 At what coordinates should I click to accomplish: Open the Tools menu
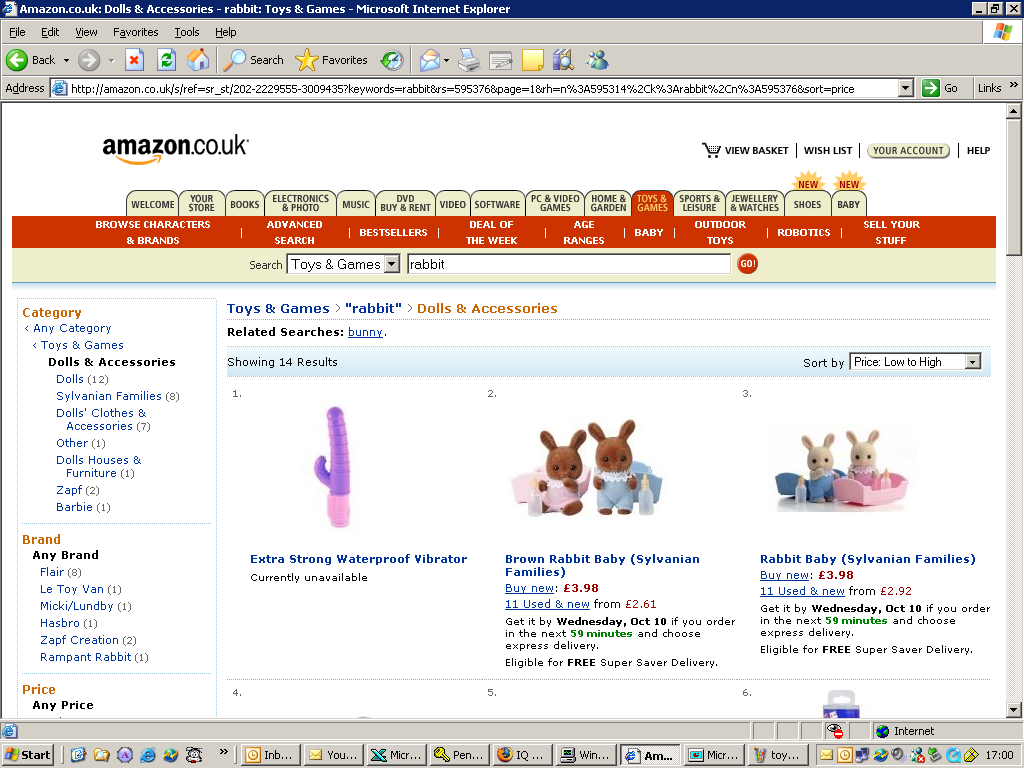click(x=187, y=32)
